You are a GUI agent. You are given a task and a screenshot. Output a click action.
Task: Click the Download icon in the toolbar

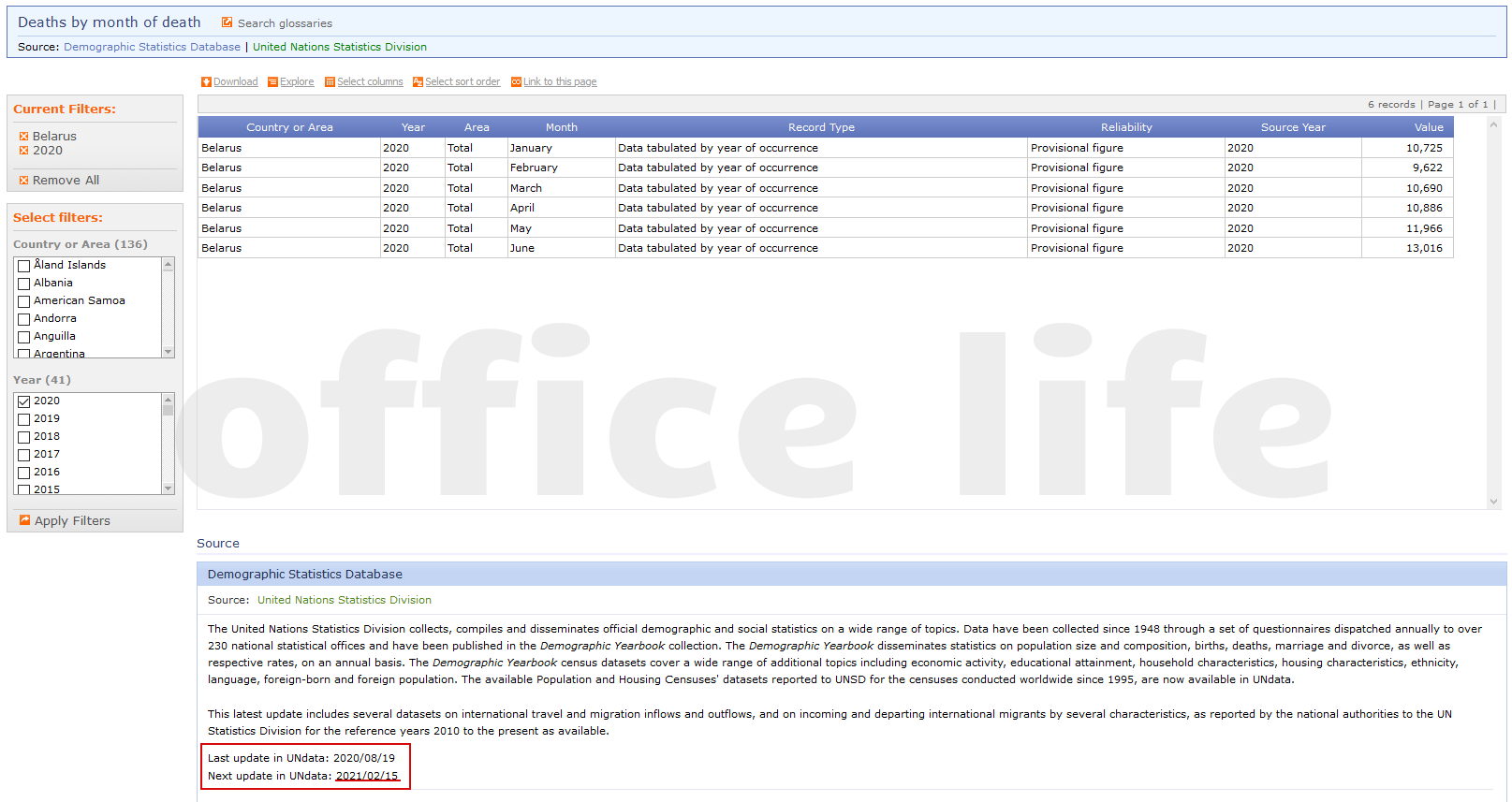pyautogui.click(x=206, y=82)
